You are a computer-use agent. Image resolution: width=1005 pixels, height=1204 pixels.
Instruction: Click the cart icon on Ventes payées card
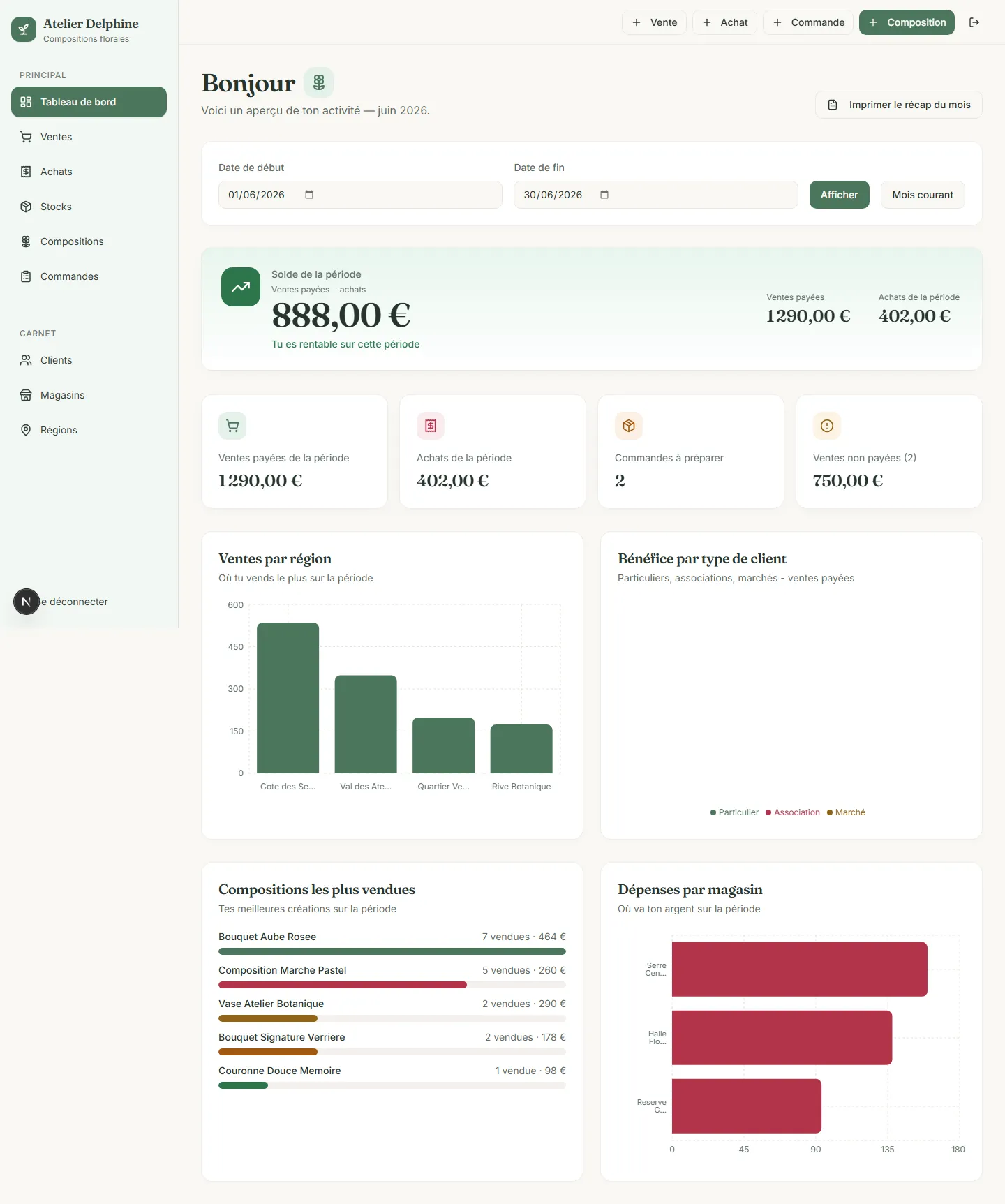(232, 426)
